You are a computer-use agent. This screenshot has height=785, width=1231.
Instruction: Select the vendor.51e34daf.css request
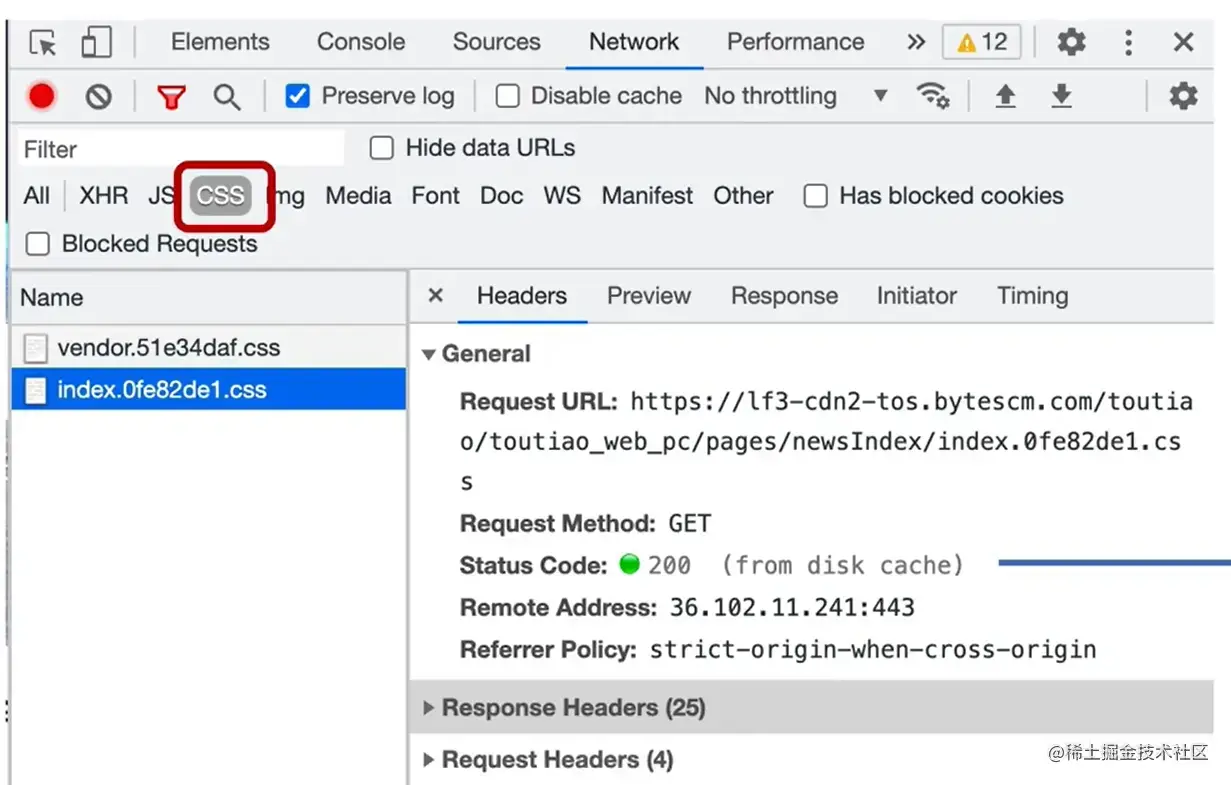[168, 348]
